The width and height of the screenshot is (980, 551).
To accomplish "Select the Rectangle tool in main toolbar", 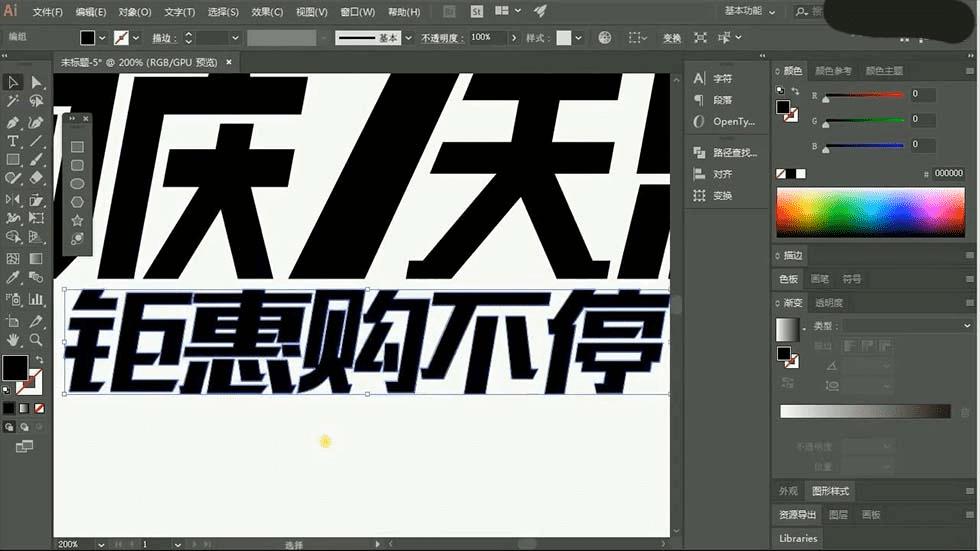I will (x=12, y=160).
